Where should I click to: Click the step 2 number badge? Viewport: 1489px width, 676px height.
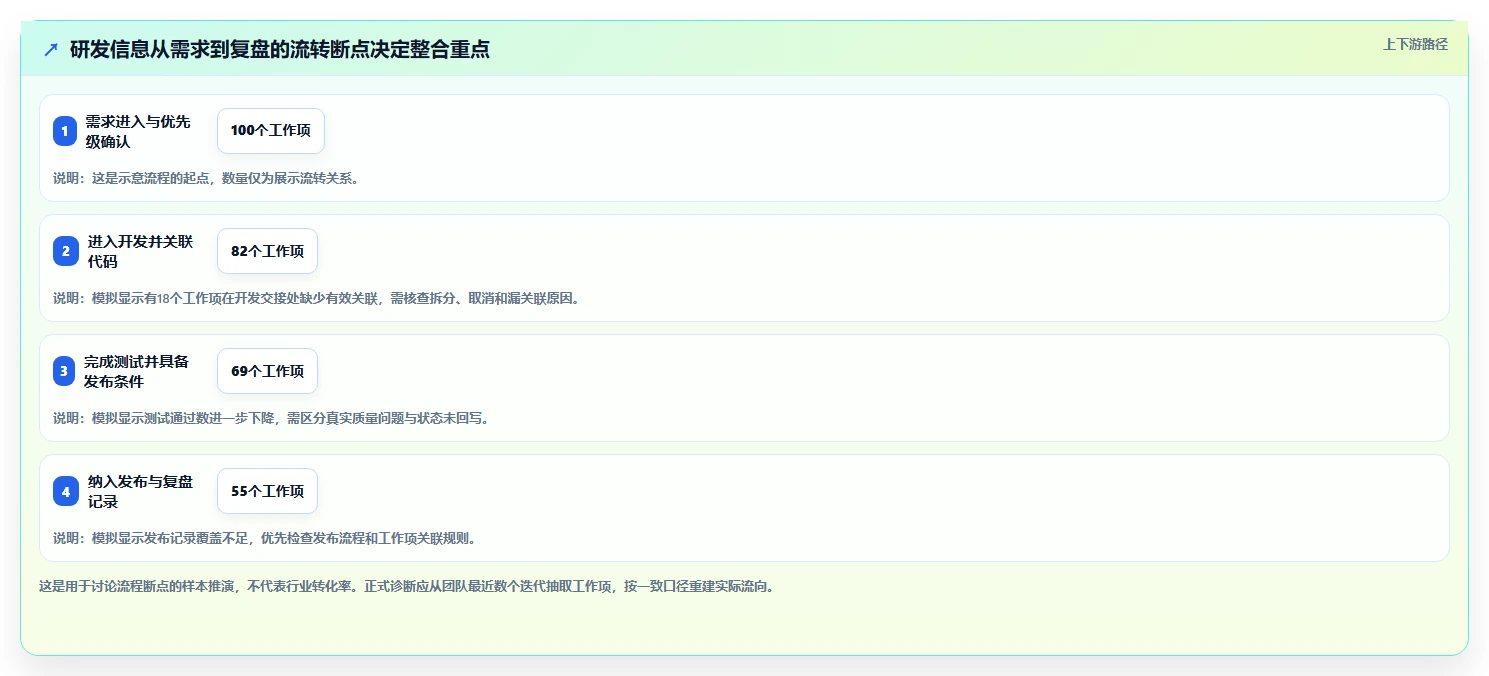[x=65, y=251]
